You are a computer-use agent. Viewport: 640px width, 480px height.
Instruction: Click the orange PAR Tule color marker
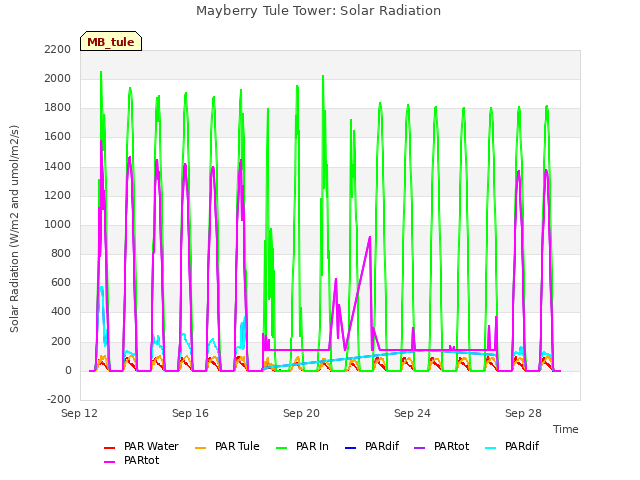coord(200,447)
